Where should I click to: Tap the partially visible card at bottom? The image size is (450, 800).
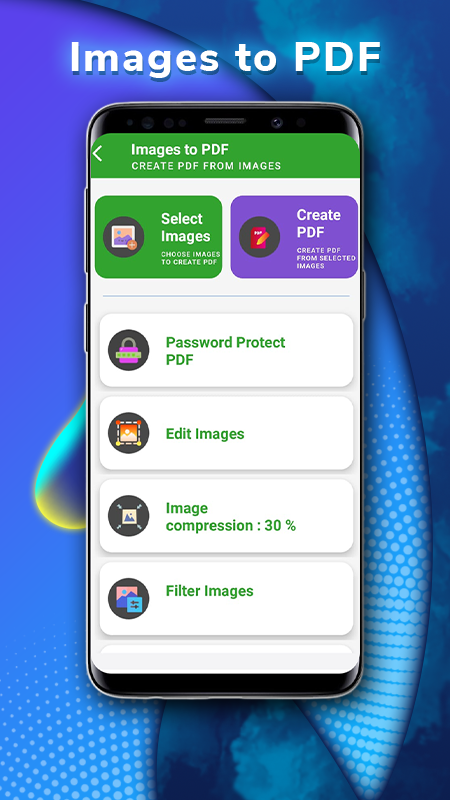[x=227, y=649]
